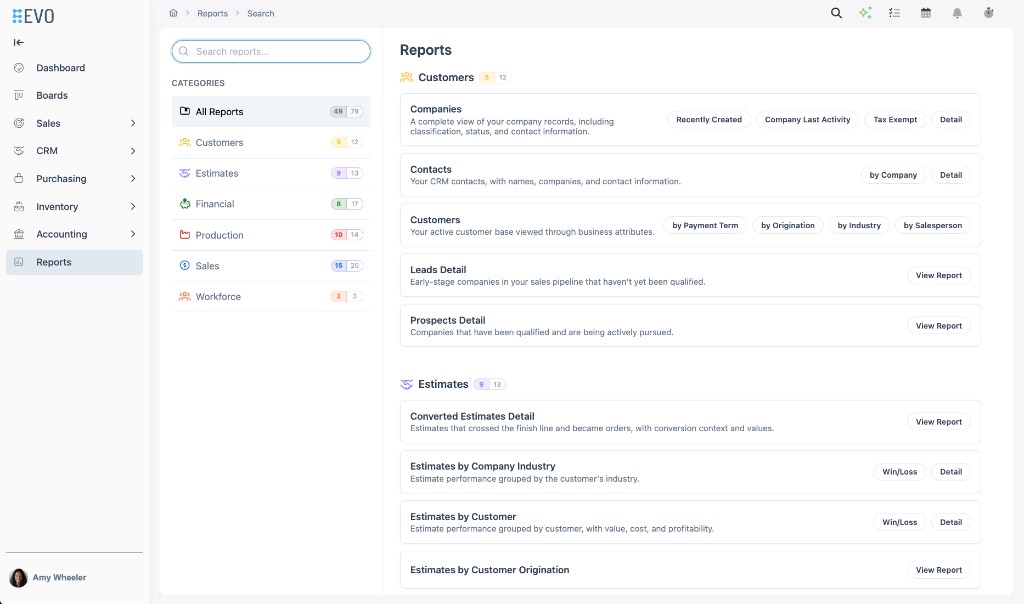Open the calendar icon in top bar
Image resolution: width=1024 pixels, height=604 pixels.
point(925,13)
